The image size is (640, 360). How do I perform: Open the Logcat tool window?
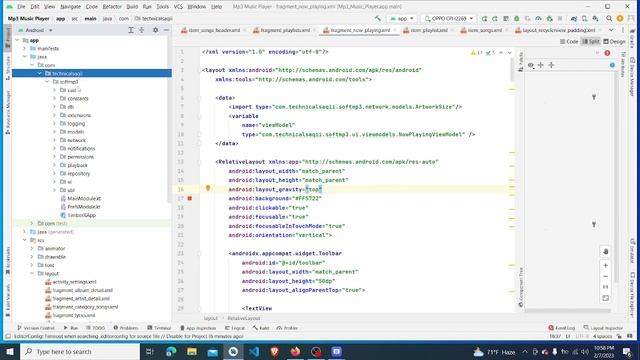235,328
